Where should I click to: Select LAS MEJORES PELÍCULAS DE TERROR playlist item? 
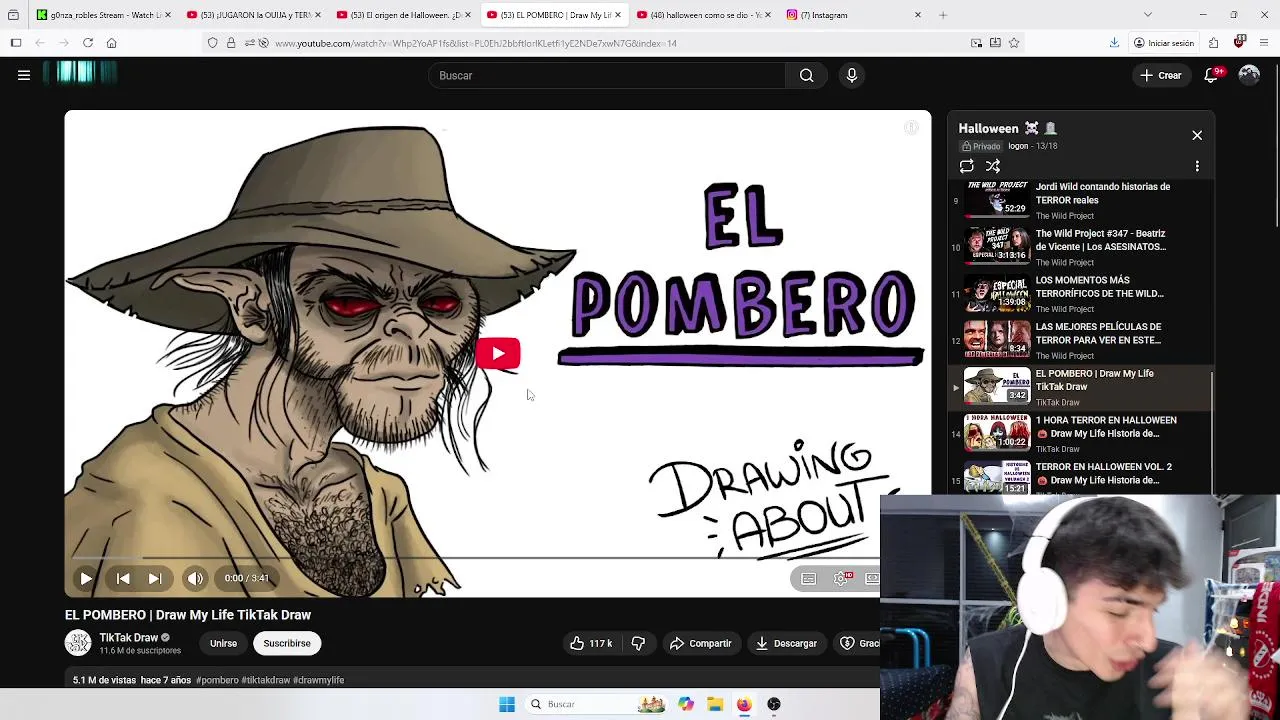1080,340
